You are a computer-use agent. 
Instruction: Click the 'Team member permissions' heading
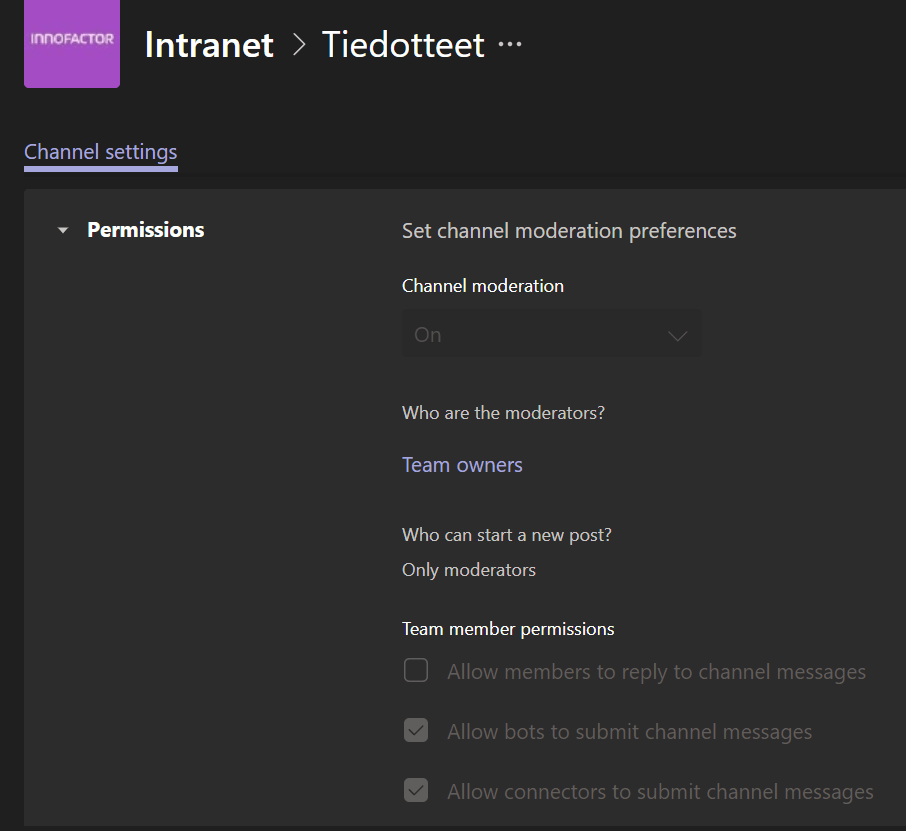click(508, 629)
